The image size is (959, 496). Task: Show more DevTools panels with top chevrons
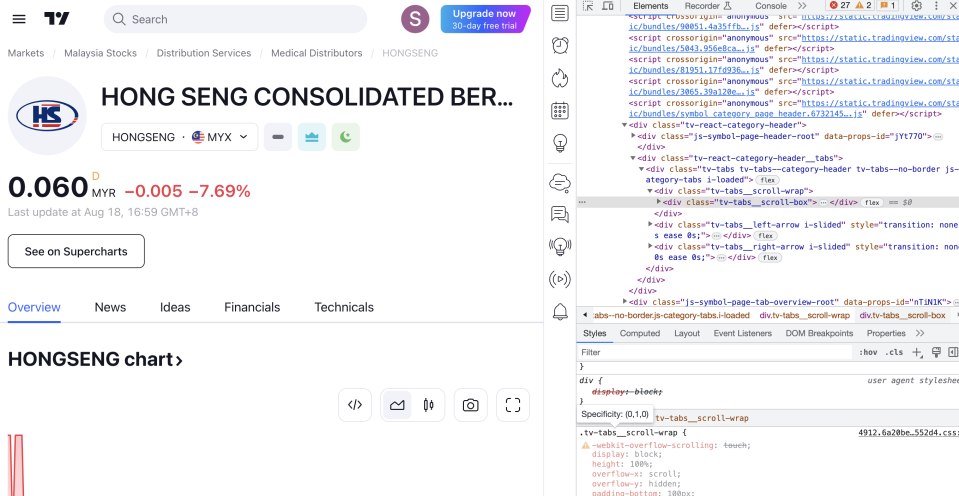coord(802,6)
